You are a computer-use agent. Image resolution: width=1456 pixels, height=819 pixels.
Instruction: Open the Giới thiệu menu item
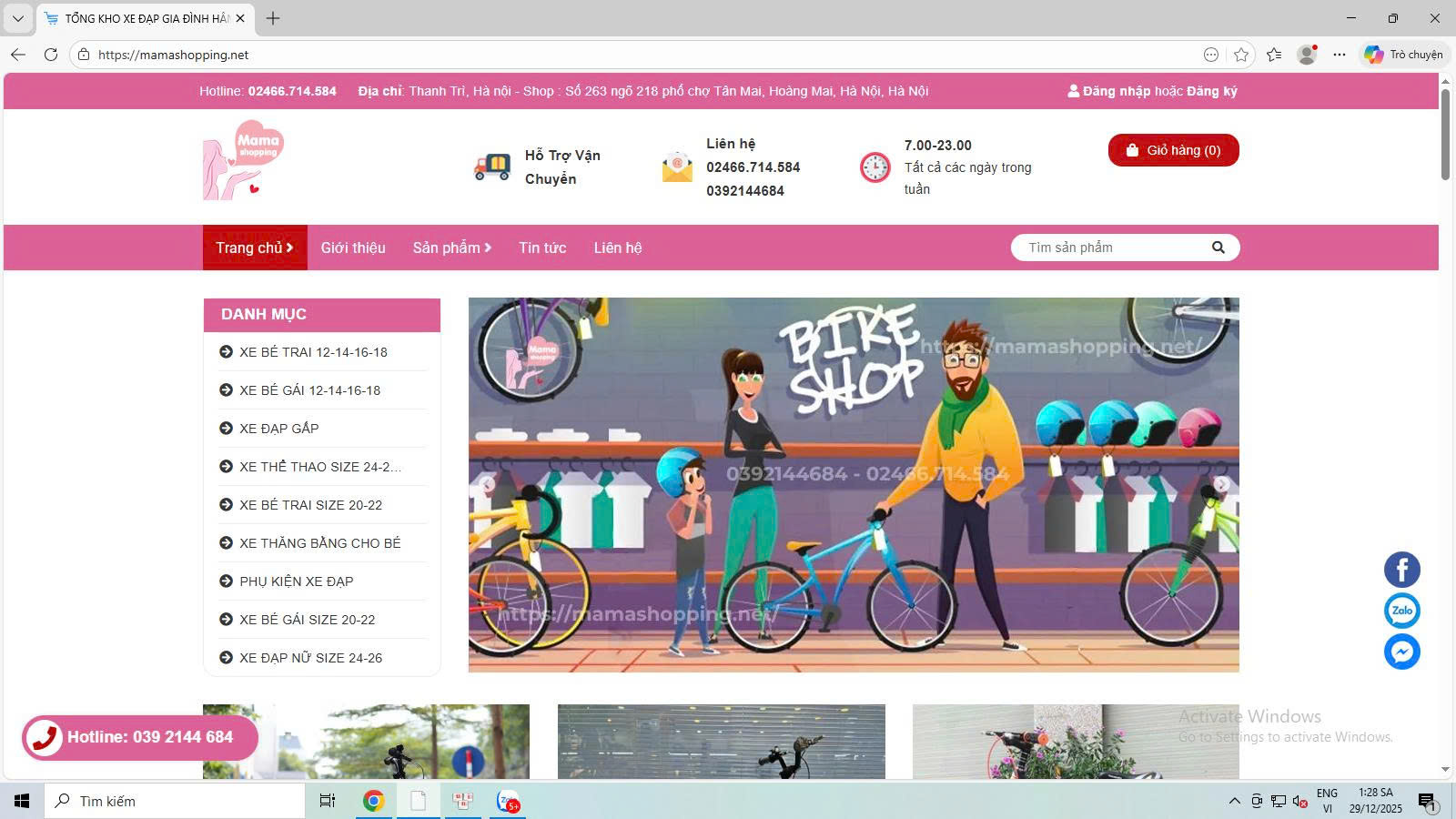point(353,247)
